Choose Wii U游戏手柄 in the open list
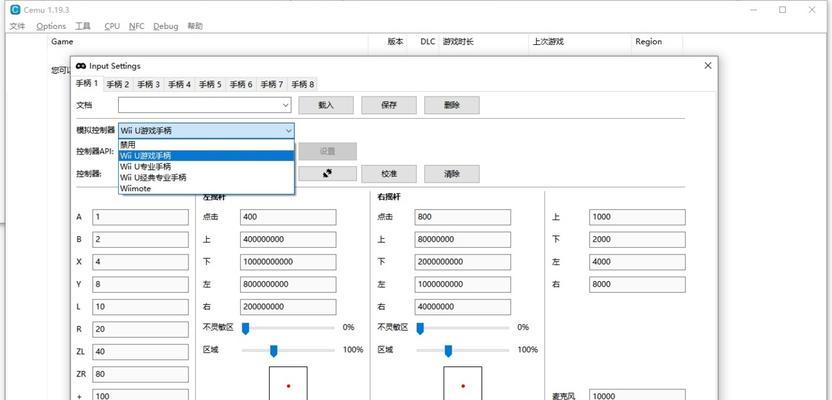This screenshot has height=400, width=832. (206, 155)
